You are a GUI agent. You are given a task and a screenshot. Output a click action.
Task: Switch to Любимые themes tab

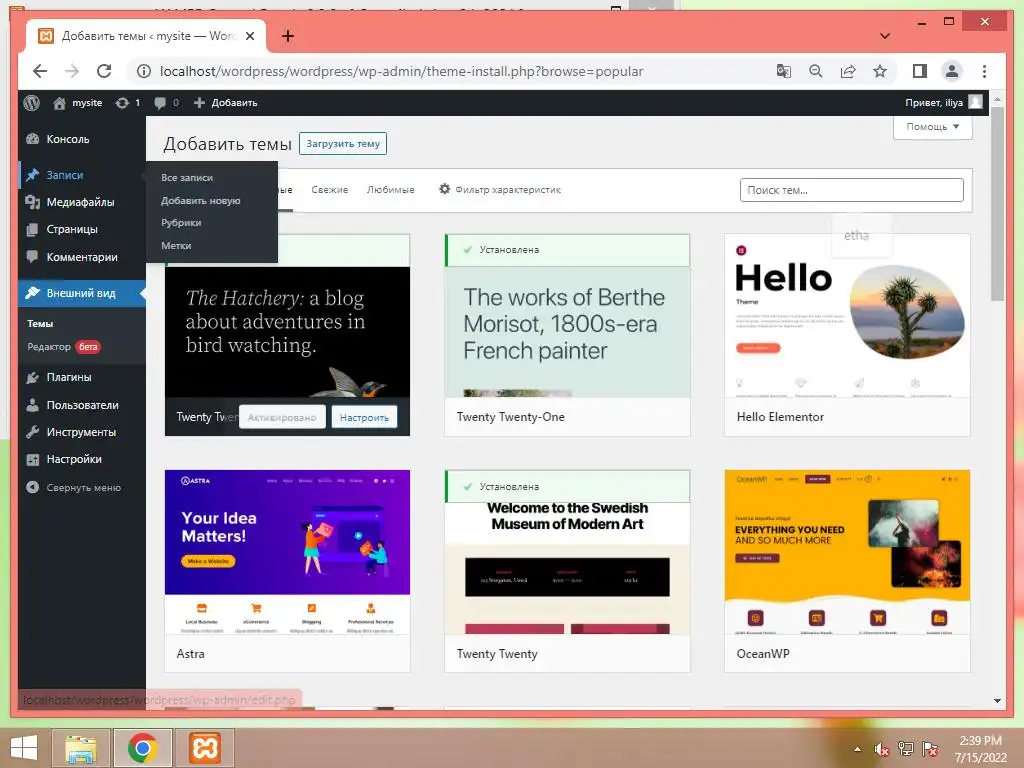click(x=391, y=190)
